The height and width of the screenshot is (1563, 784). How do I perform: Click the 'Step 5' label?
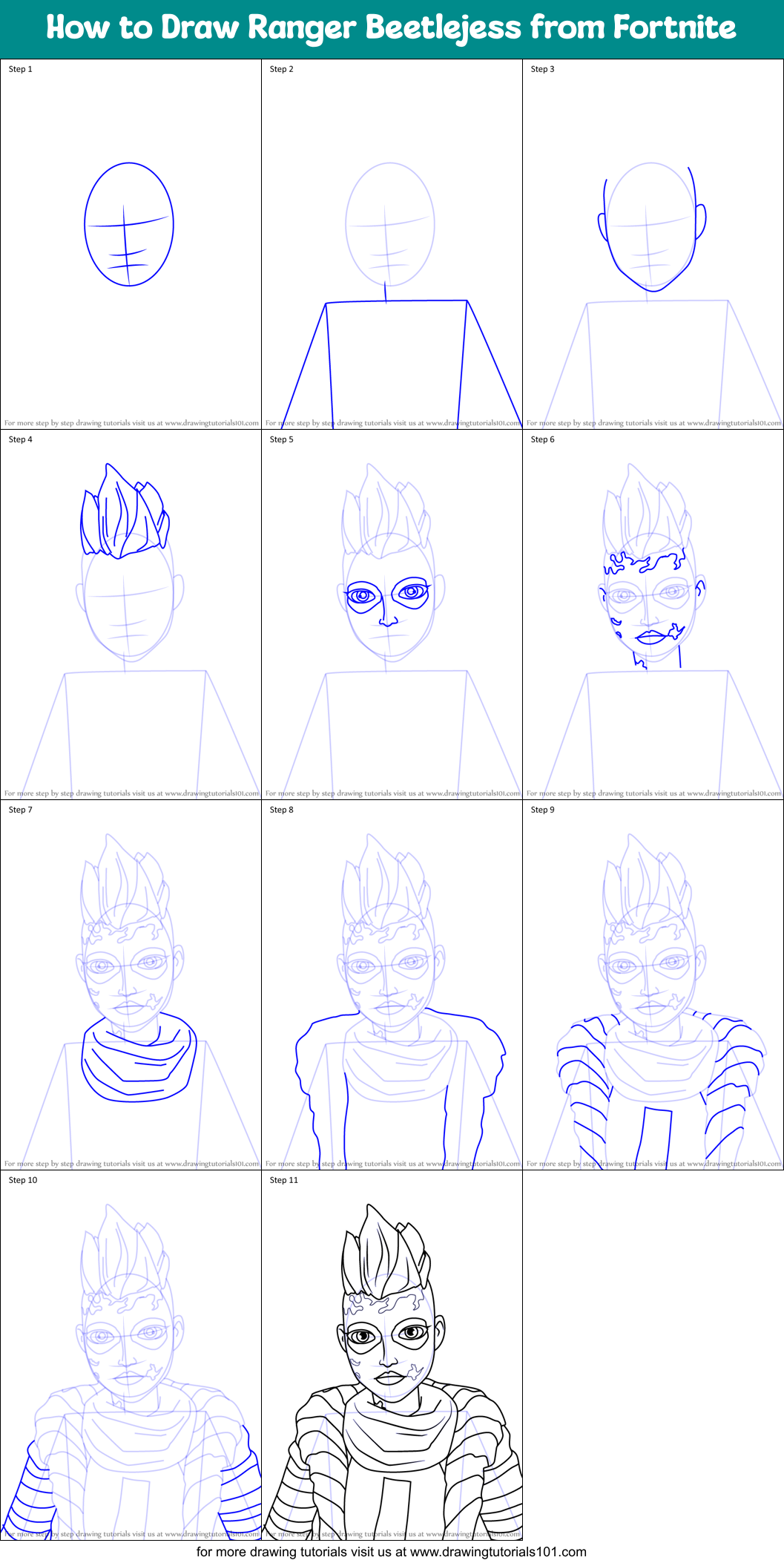(282, 439)
